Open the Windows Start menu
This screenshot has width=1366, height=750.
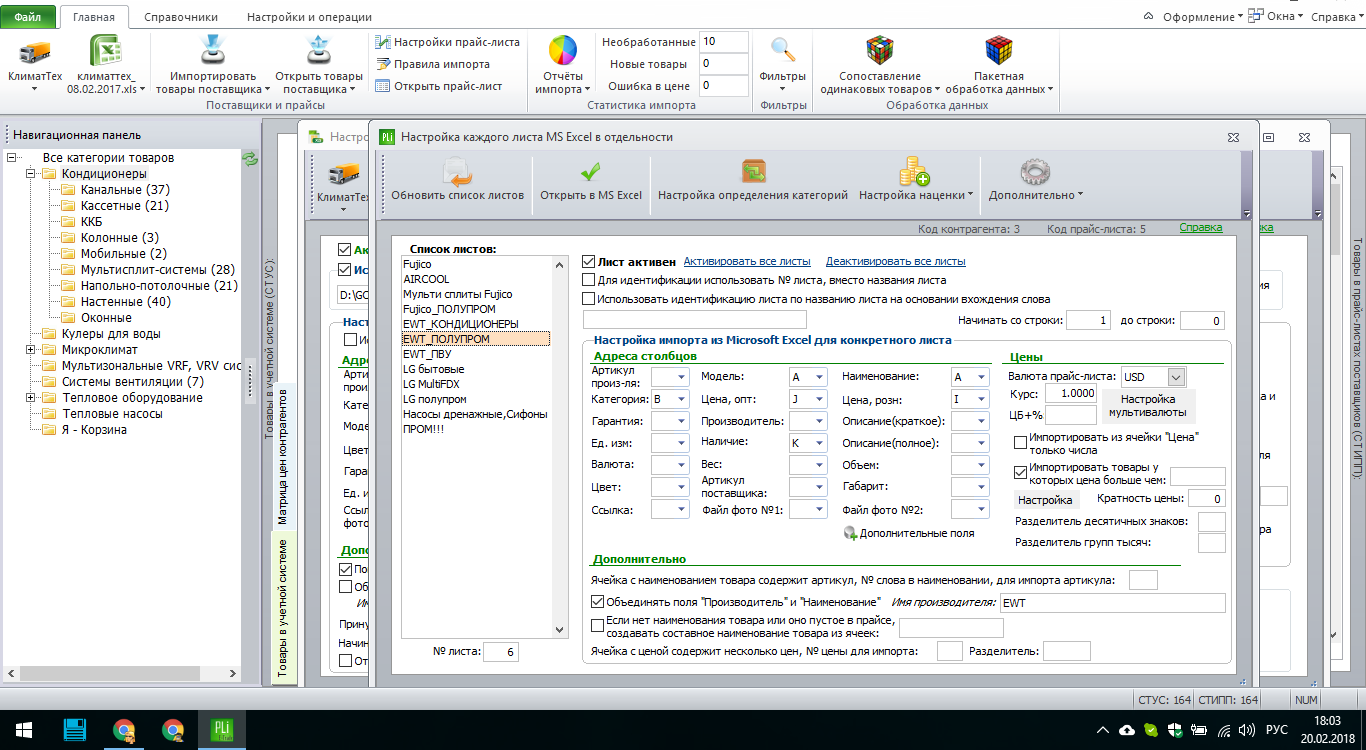[x=22, y=729]
